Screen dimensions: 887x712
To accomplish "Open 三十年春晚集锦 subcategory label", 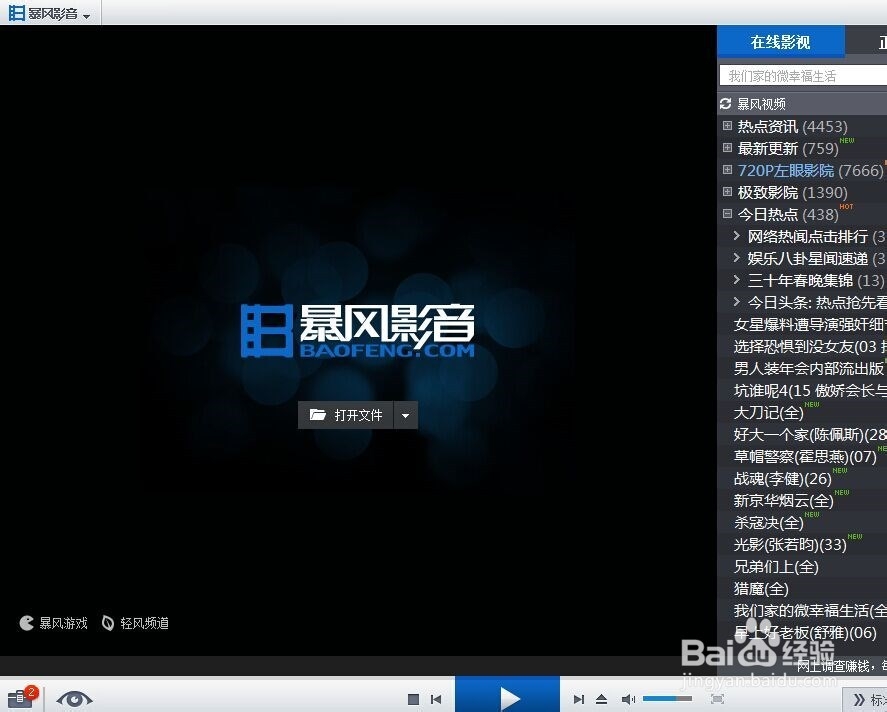I will pyautogui.click(x=800, y=281).
